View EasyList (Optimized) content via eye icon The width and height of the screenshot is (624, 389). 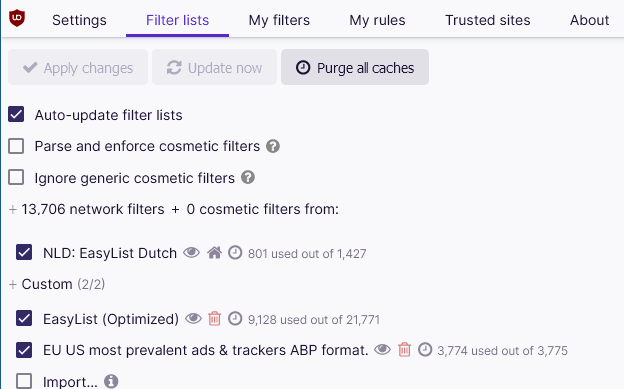pos(193,319)
